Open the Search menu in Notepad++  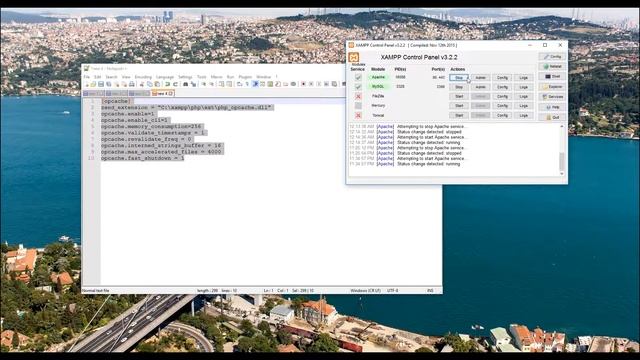111,77
